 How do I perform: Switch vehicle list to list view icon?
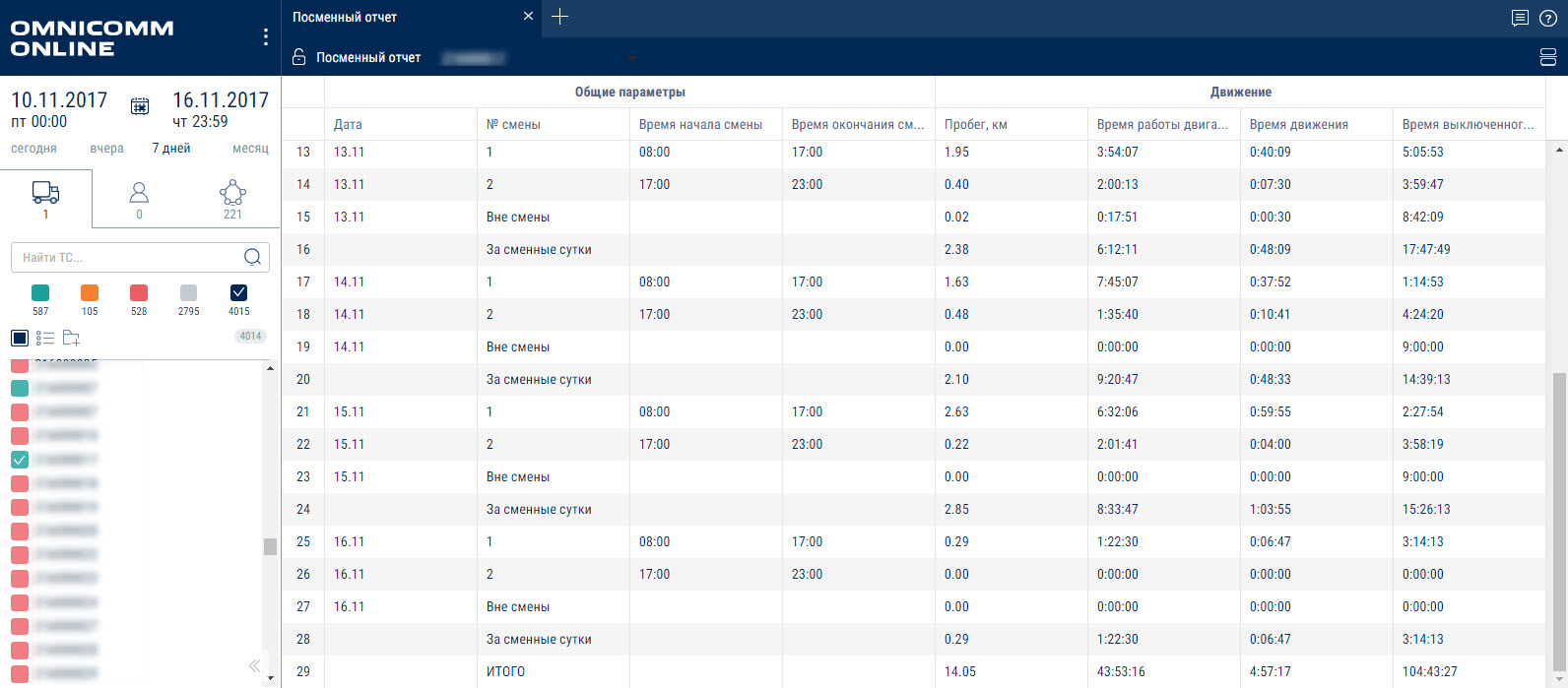coord(45,338)
